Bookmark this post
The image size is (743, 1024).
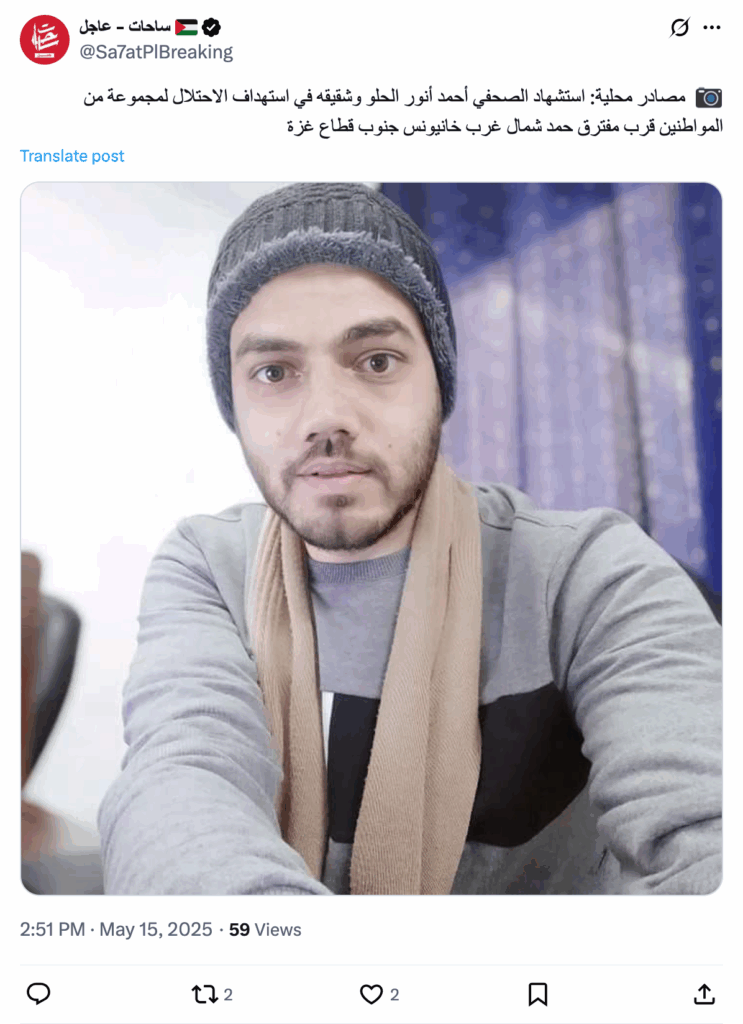click(537, 994)
